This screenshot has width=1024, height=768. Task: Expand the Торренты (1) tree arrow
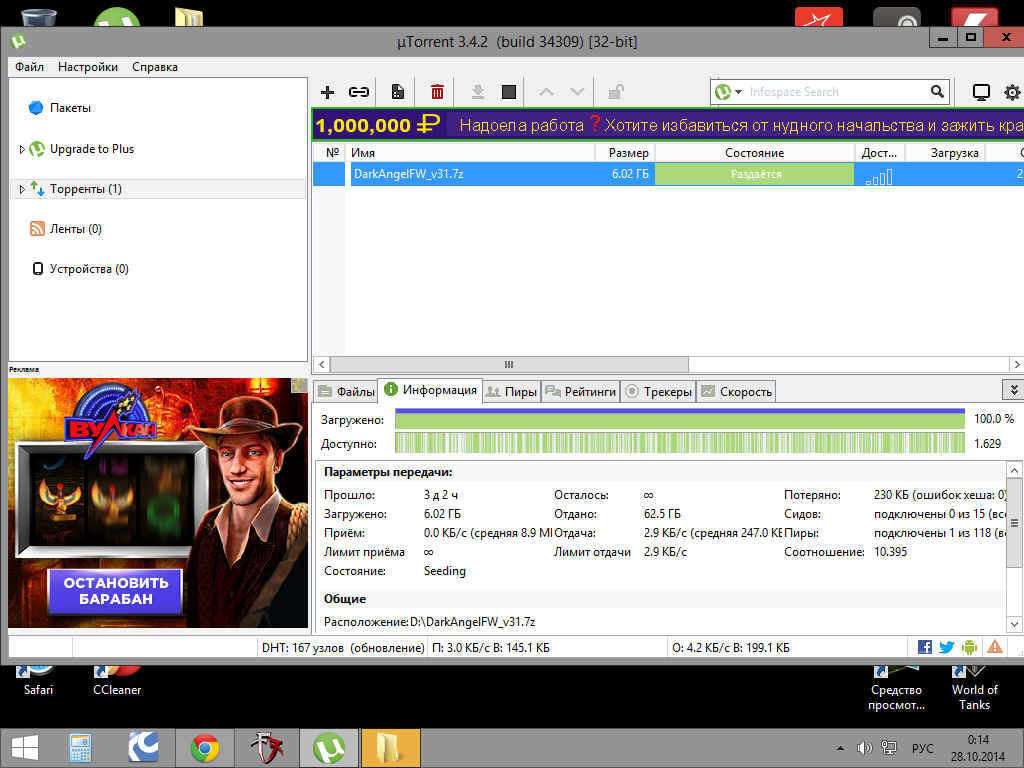point(22,189)
